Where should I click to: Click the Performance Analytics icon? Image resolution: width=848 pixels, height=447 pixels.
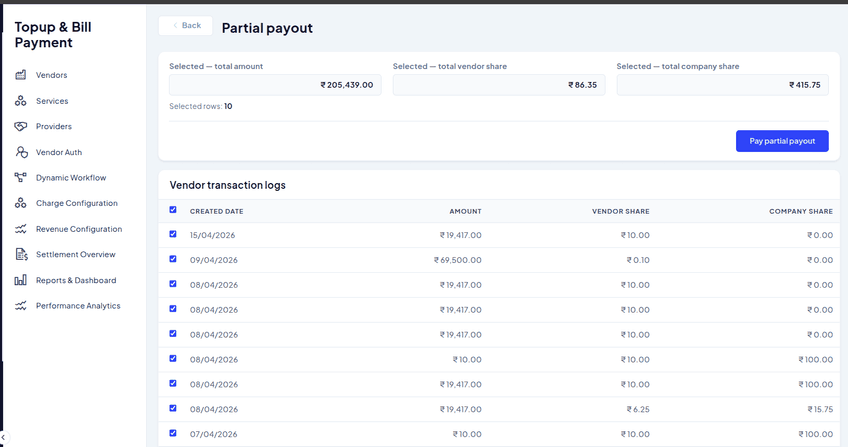tap(21, 306)
